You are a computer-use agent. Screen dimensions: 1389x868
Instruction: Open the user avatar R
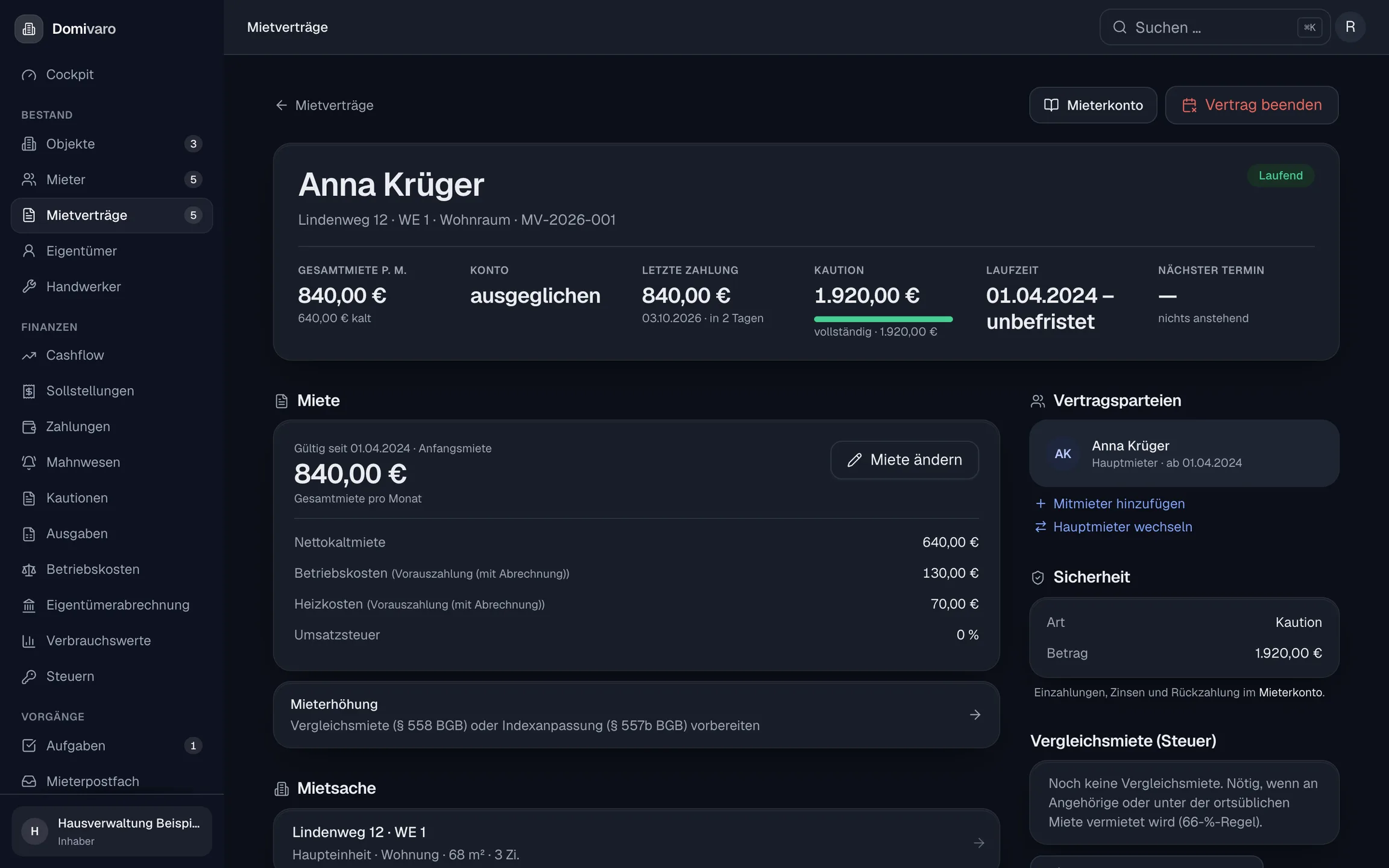(1350, 27)
